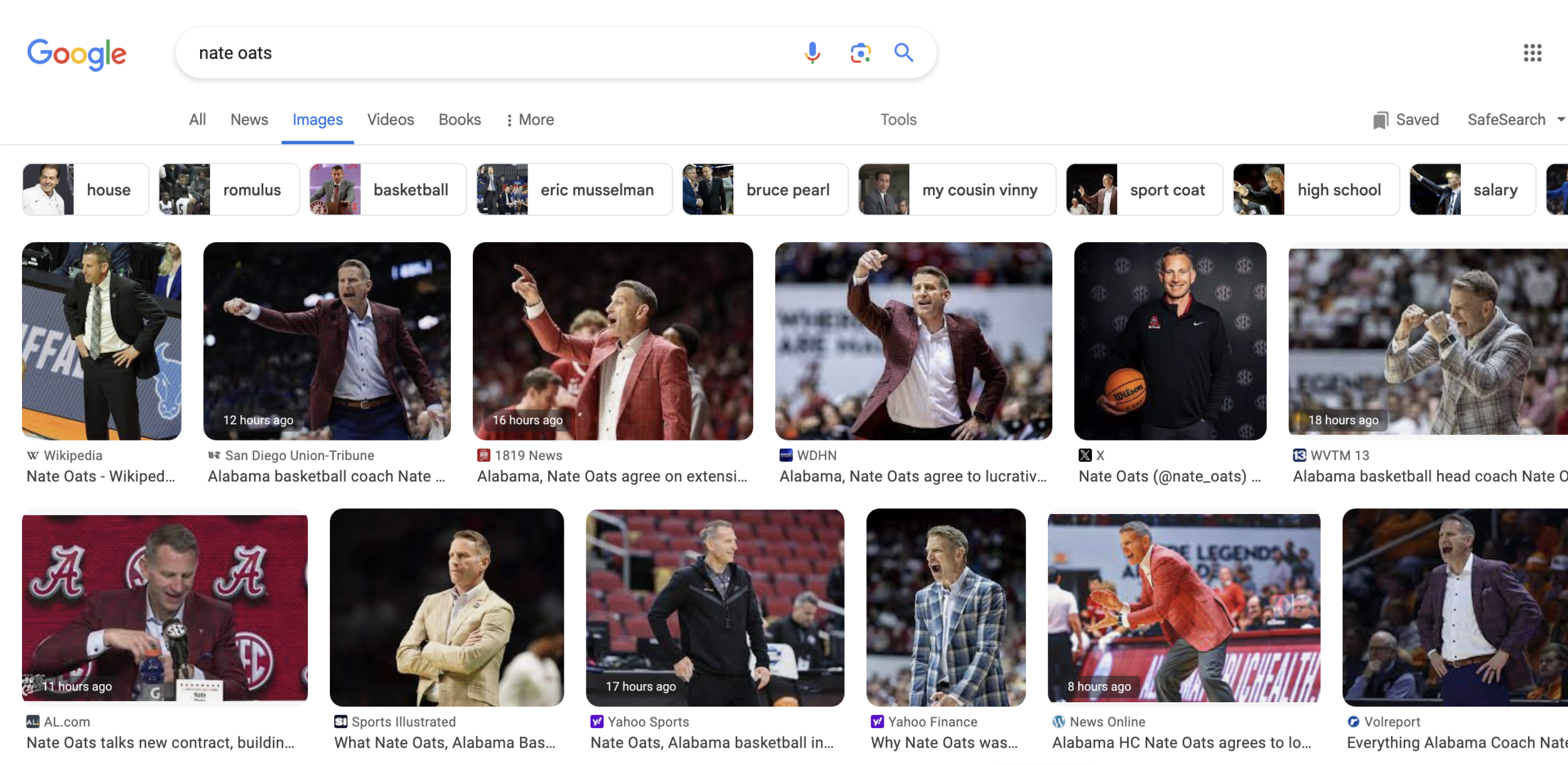Click the Volreport favicon
This screenshot has width=1568, height=765.
click(x=1353, y=722)
